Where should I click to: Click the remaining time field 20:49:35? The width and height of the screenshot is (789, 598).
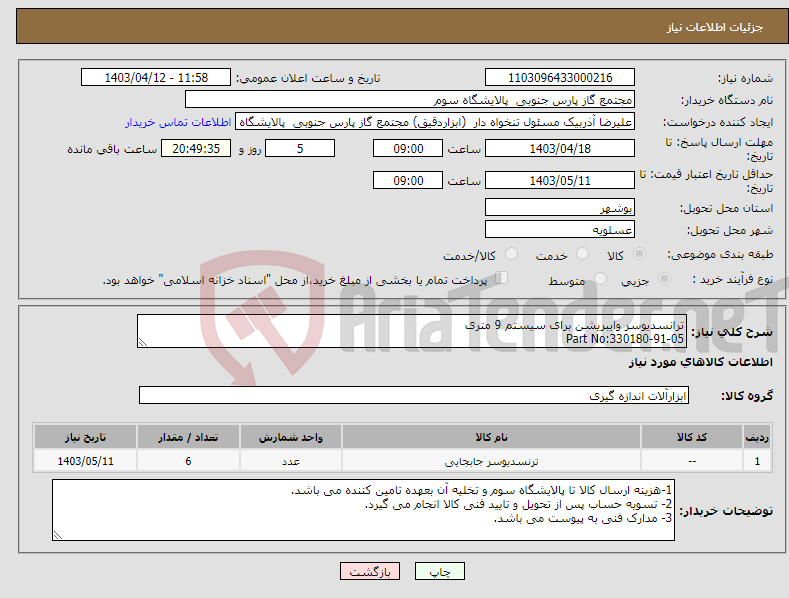pyautogui.click(x=196, y=148)
